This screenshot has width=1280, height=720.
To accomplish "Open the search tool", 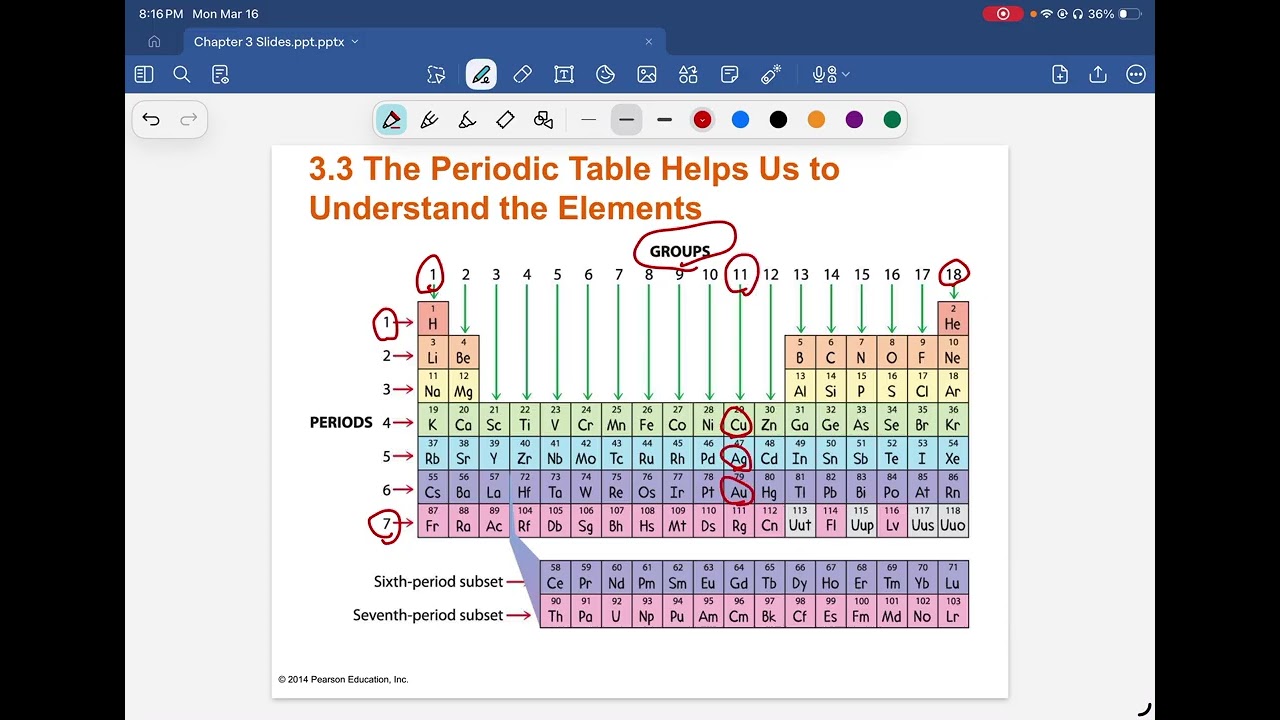I will point(182,74).
